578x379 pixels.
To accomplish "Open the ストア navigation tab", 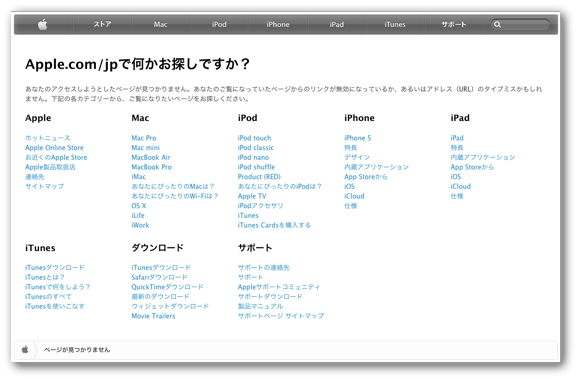I will [x=102, y=24].
